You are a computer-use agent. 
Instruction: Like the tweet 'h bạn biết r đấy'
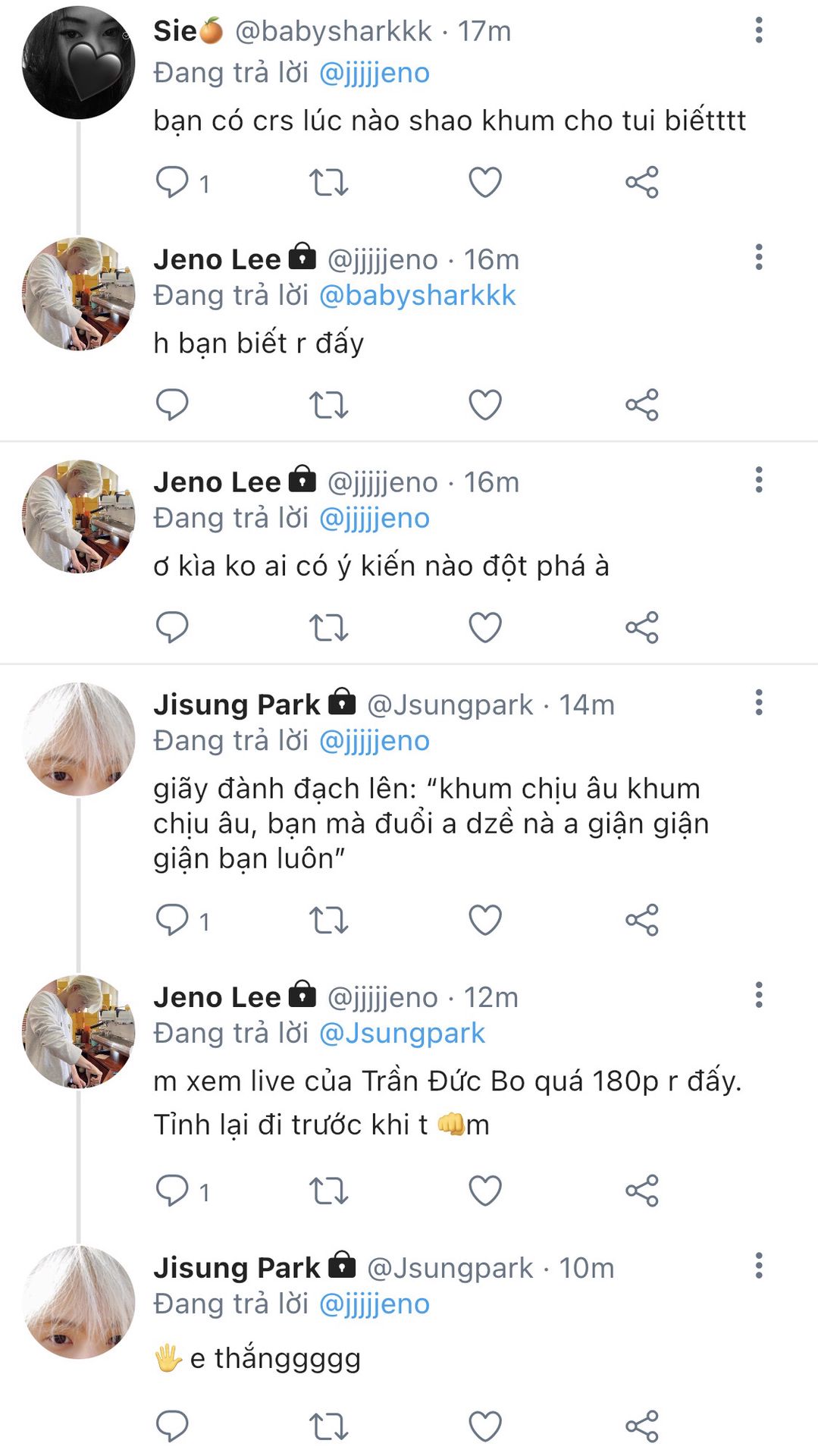click(x=485, y=404)
